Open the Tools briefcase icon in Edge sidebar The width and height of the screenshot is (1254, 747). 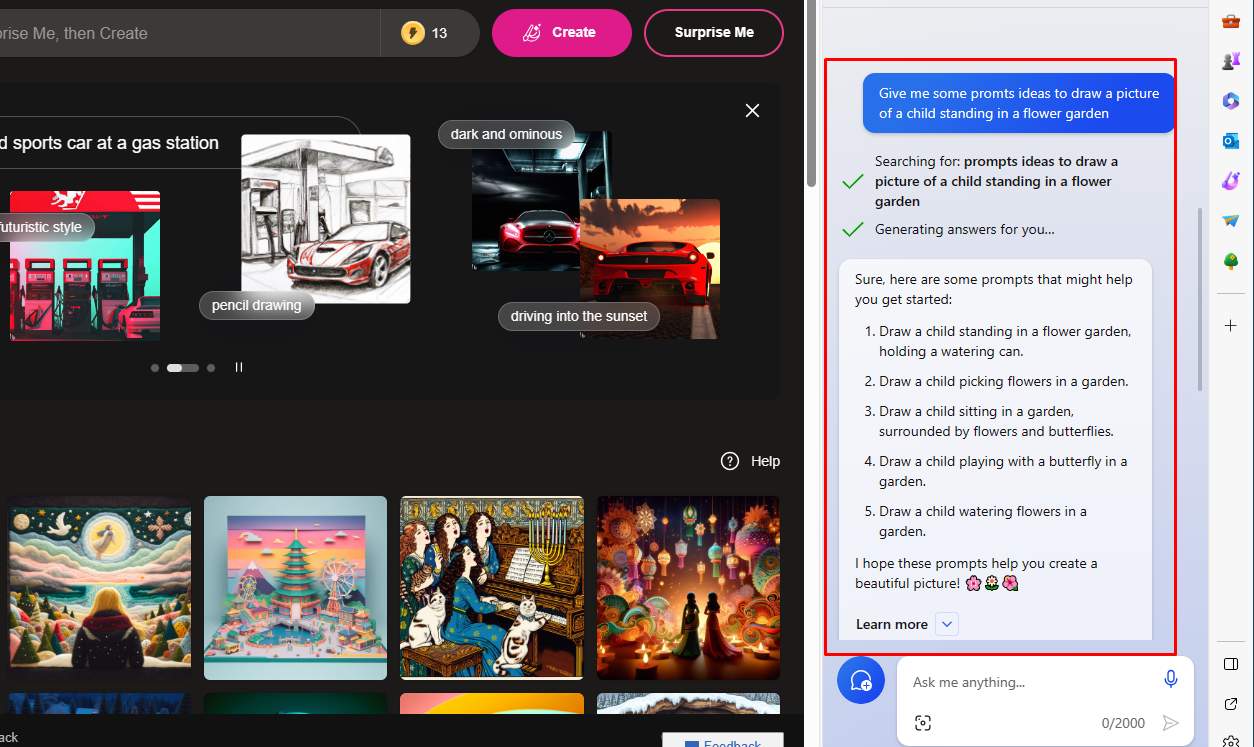pyautogui.click(x=1231, y=21)
